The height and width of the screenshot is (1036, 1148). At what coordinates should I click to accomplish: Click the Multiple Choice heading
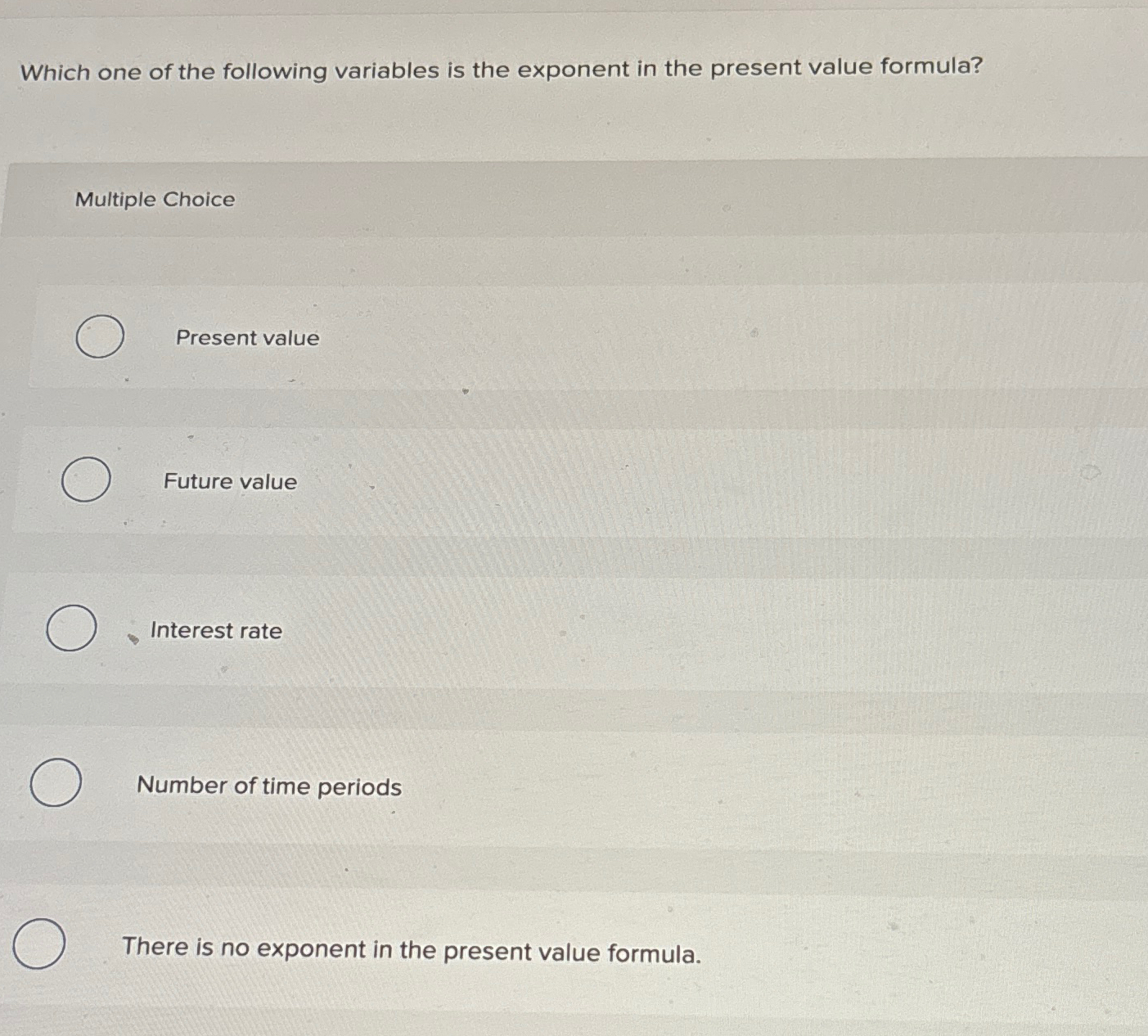tap(153, 199)
